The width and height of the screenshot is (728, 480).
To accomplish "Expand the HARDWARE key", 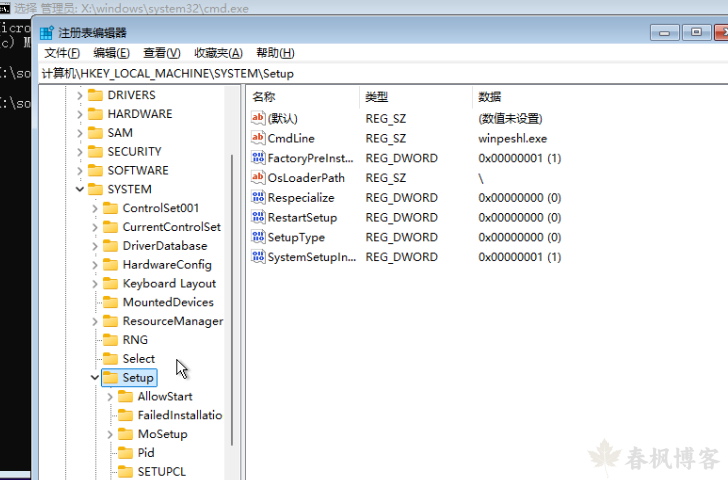I will pos(79,114).
